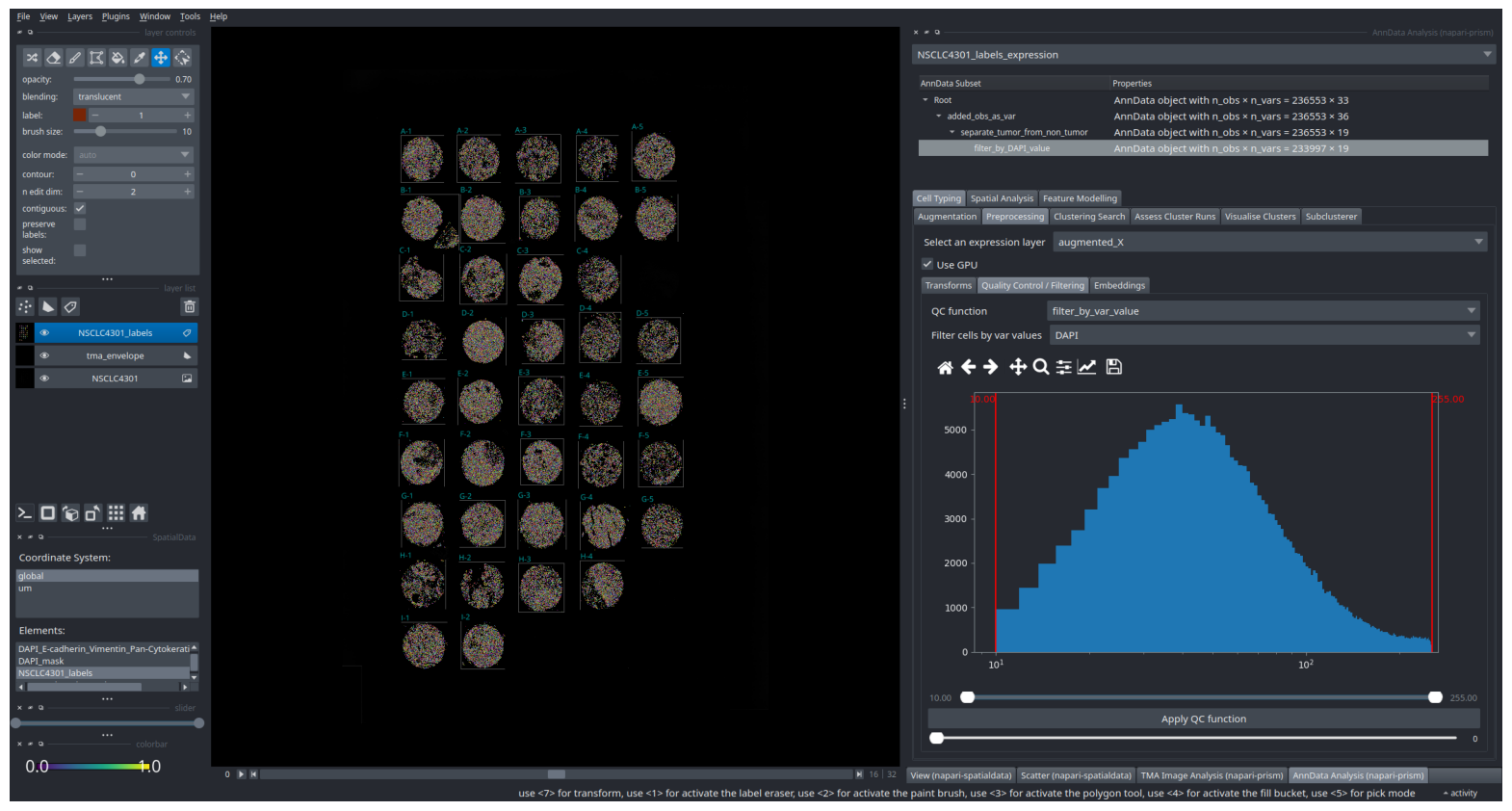The image size is (1512, 811).
Task: Save histogram figure to file
Action: pyautogui.click(x=1113, y=367)
